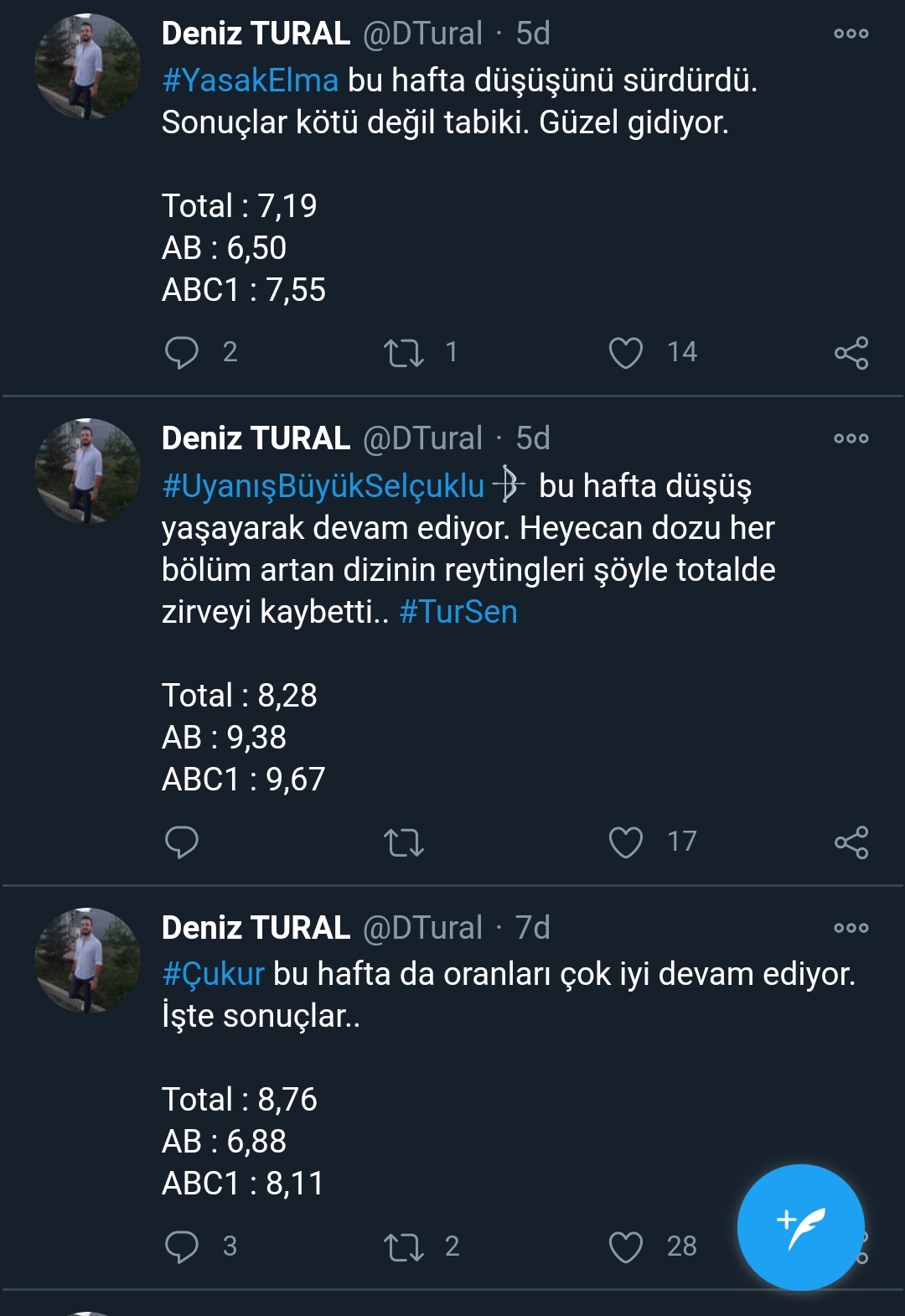Share the #UyanışBüyükSelçuklu tweet
905x1316 pixels.
(851, 842)
